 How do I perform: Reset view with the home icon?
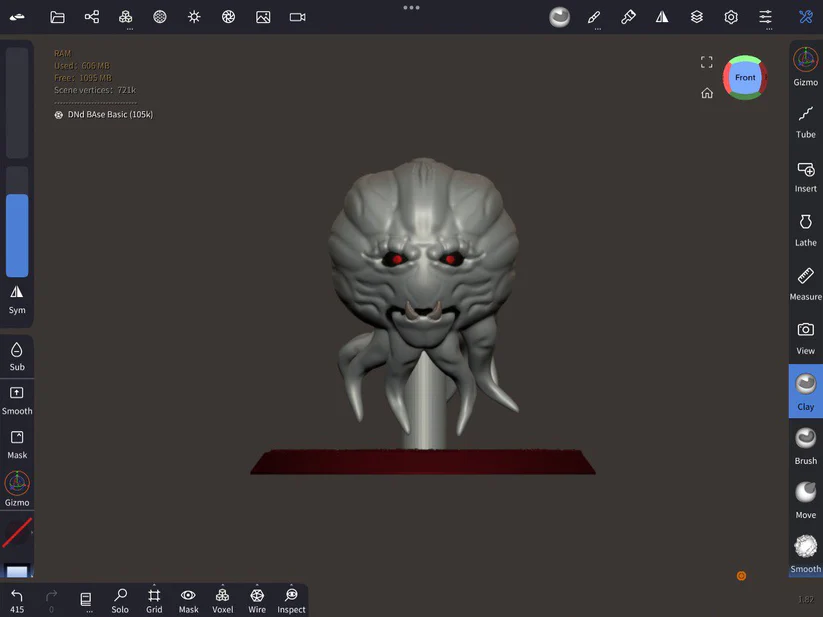[x=707, y=93]
